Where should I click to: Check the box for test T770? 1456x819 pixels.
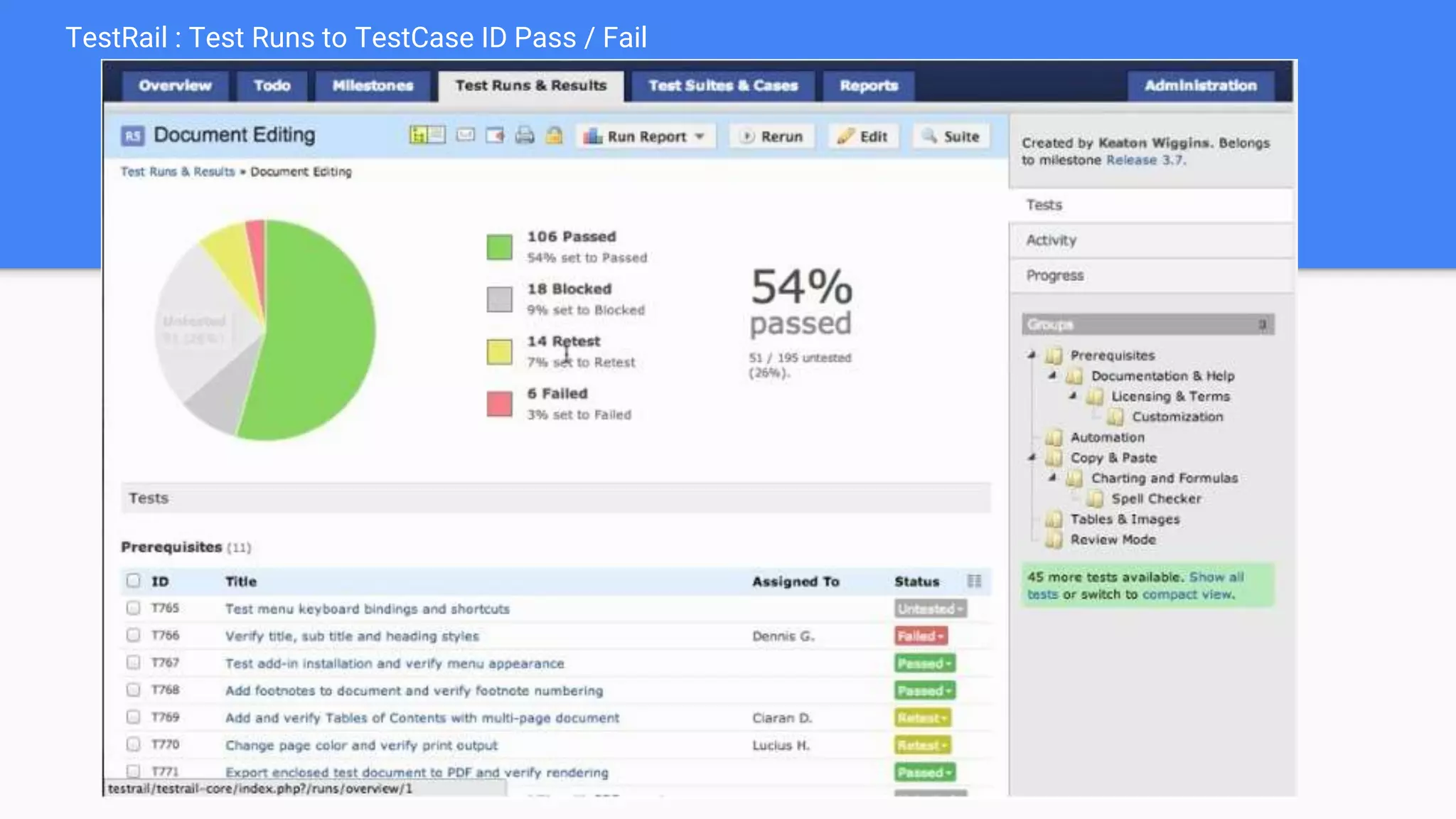point(133,744)
